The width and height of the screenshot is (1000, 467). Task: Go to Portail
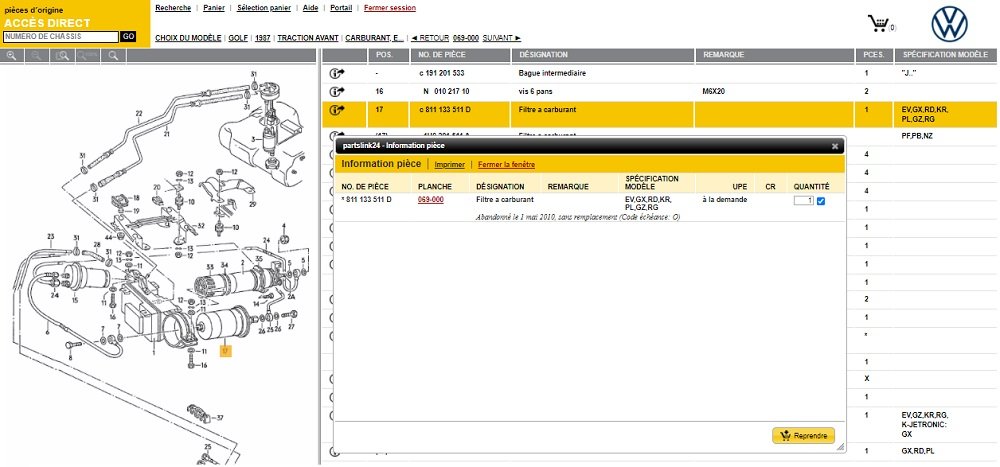point(341,8)
